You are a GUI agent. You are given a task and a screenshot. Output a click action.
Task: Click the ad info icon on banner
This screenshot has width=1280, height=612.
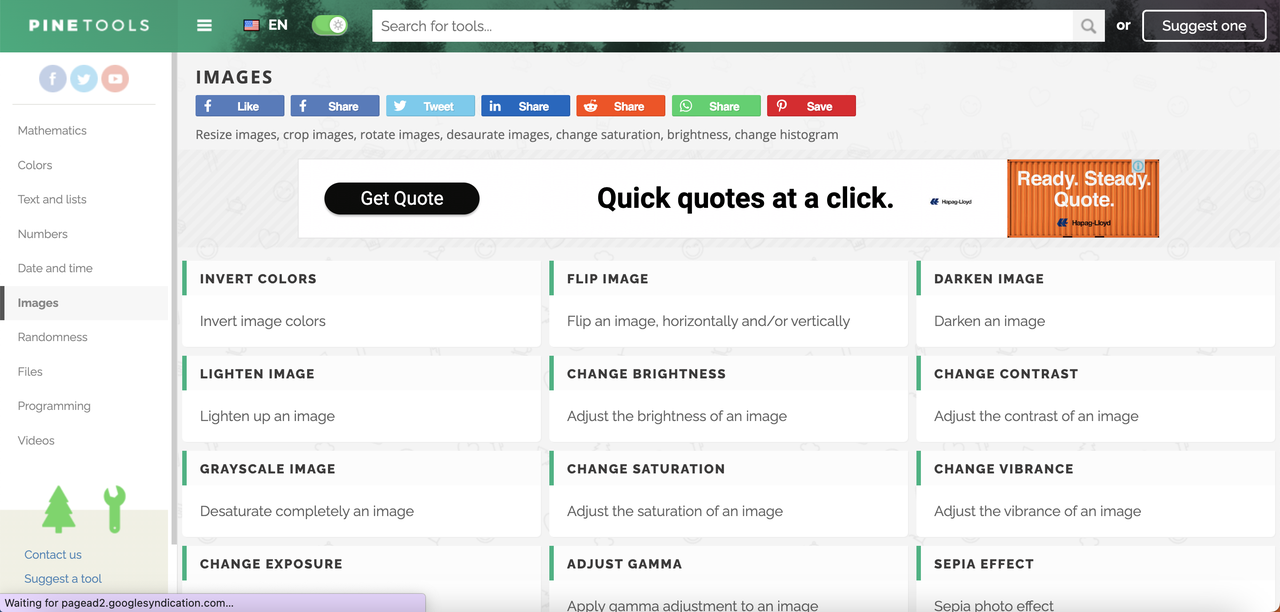[1138, 167]
